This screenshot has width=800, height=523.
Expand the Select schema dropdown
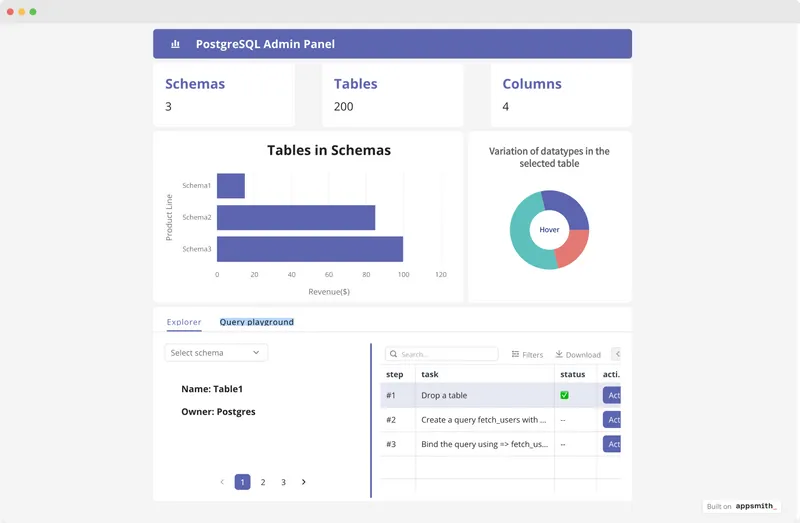pyautogui.click(x=216, y=353)
